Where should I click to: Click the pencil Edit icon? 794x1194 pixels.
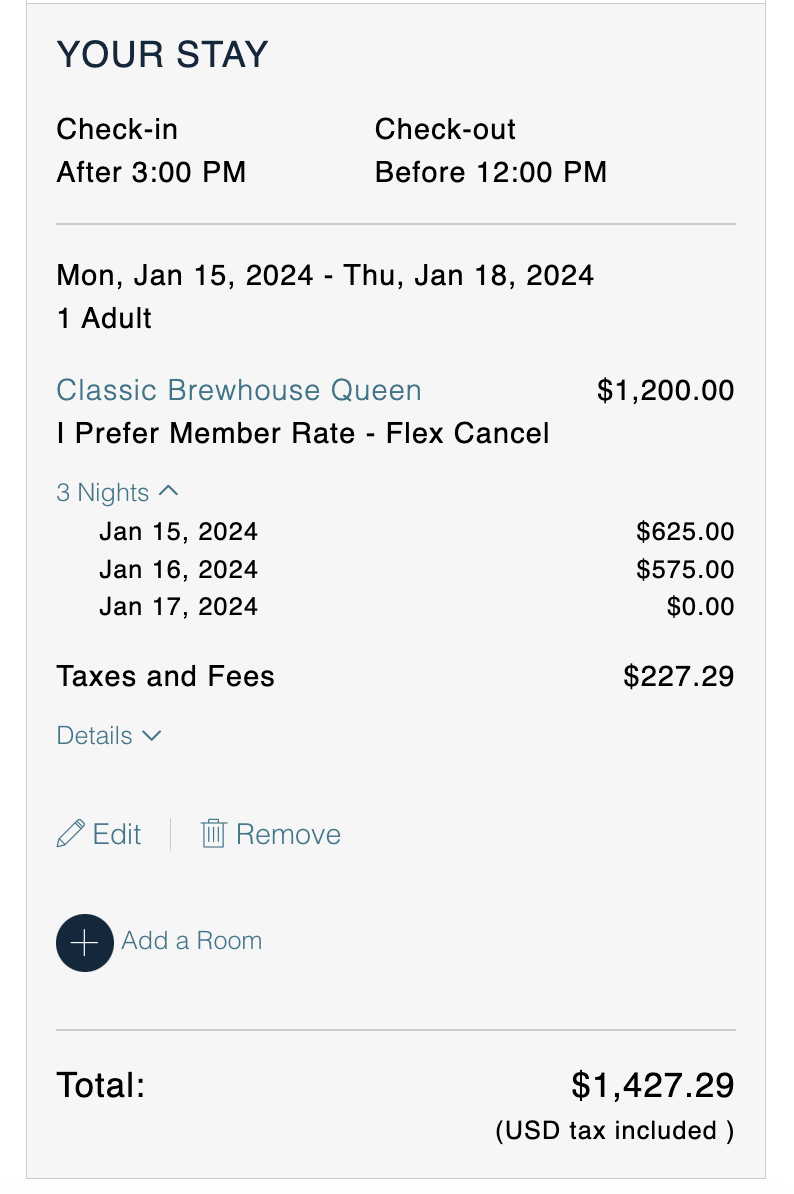pyautogui.click(x=70, y=834)
